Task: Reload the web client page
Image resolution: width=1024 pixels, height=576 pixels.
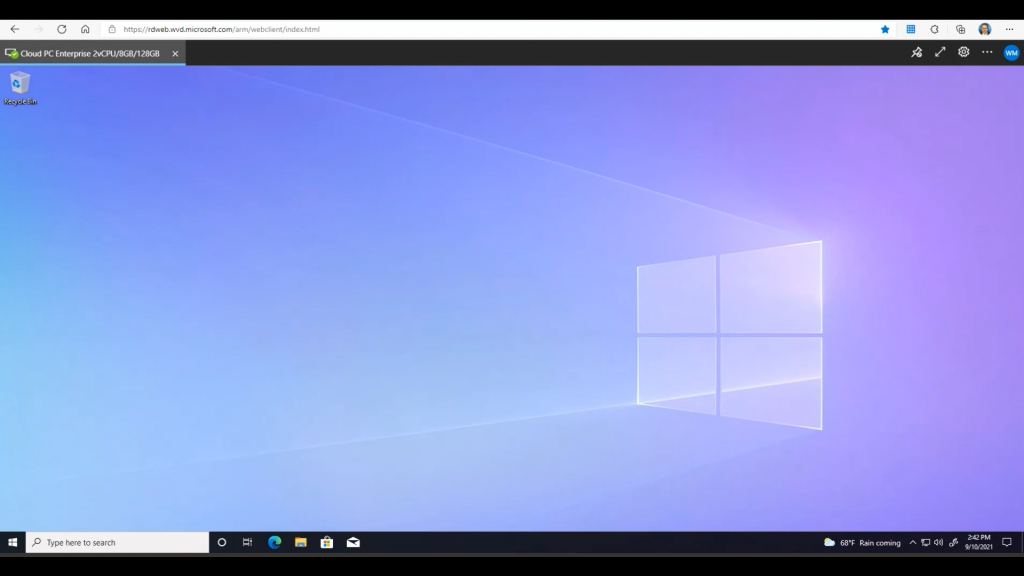Action: [62, 29]
